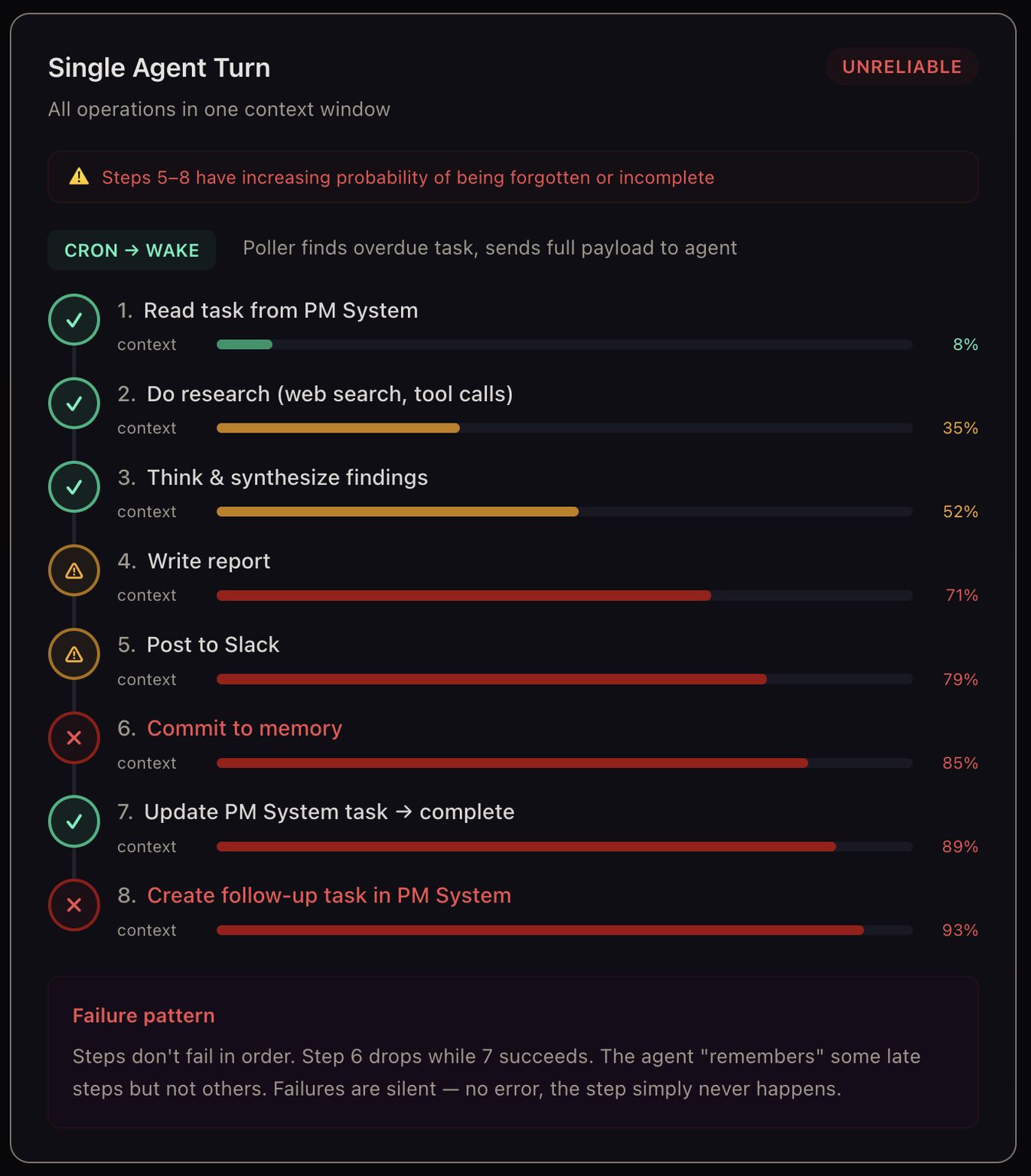Click the Failure pattern heading
This screenshot has width=1031, height=1176.
[143, 1015]
